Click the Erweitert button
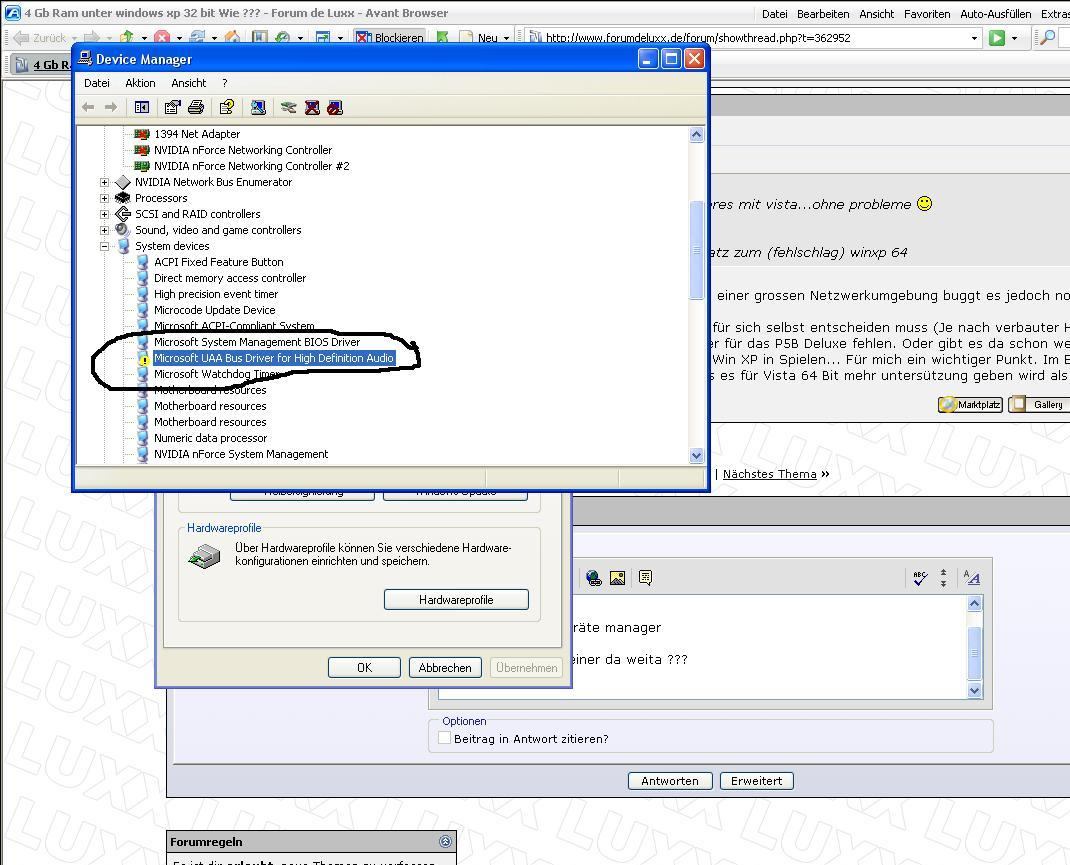 click(x=756, y=780)
